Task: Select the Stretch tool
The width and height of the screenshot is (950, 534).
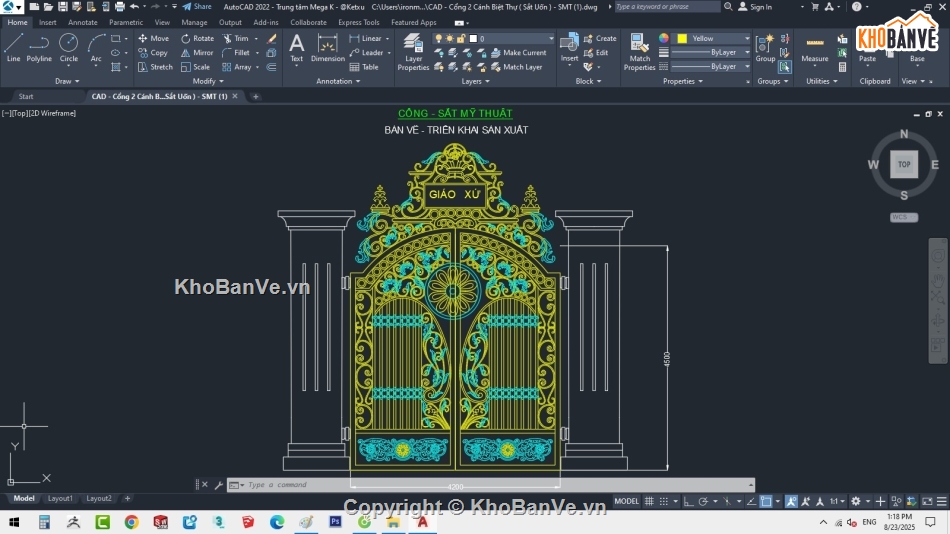Action: click(x=155, y=67)
